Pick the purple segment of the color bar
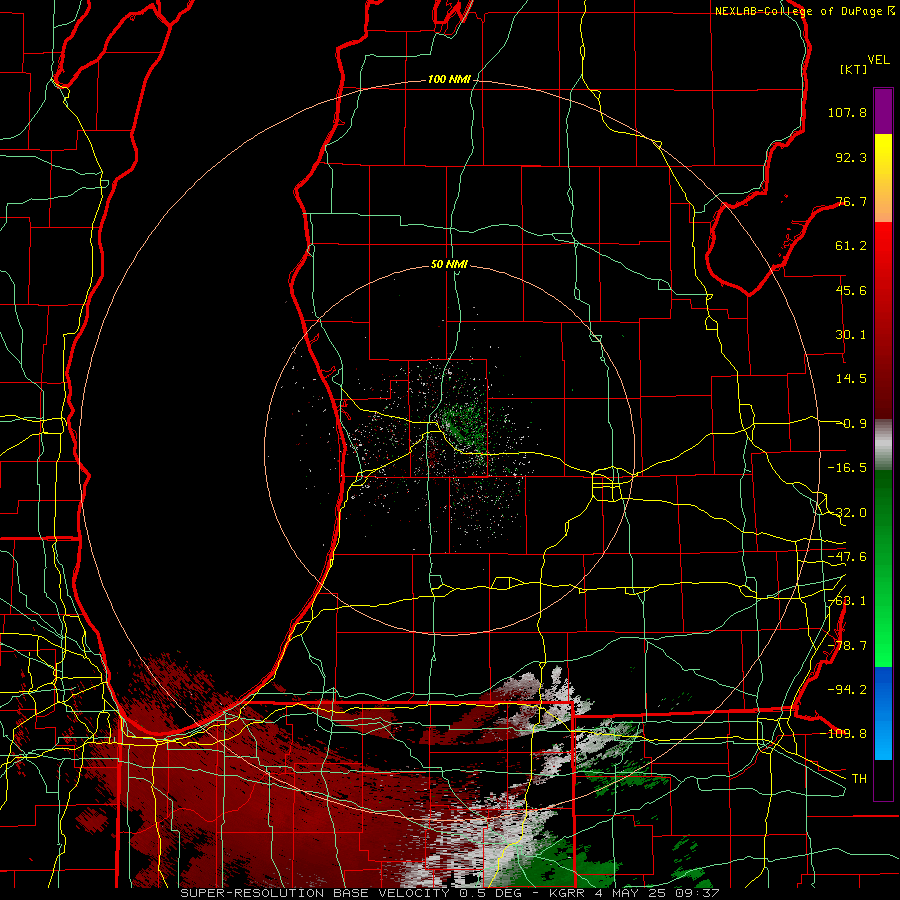This screenshot has height=900, width=900. 883,111
